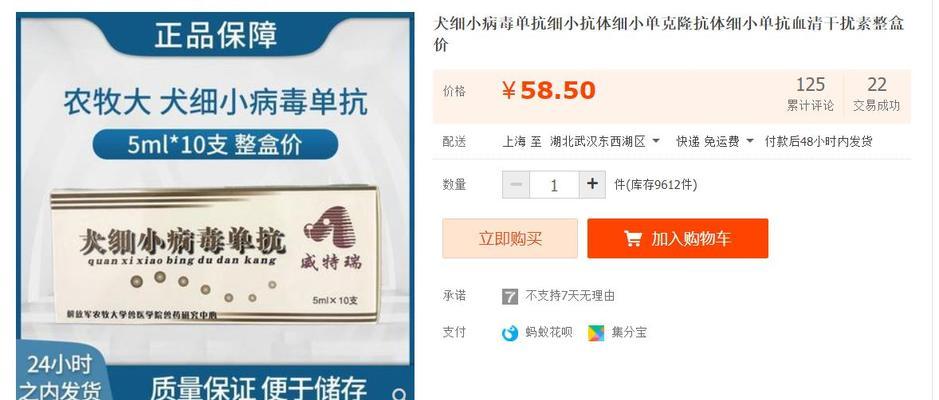The height and width of the screenshot is (400, 939).
Task: Click the 蚂蚁花呗 payment icon
Action: 510,333
